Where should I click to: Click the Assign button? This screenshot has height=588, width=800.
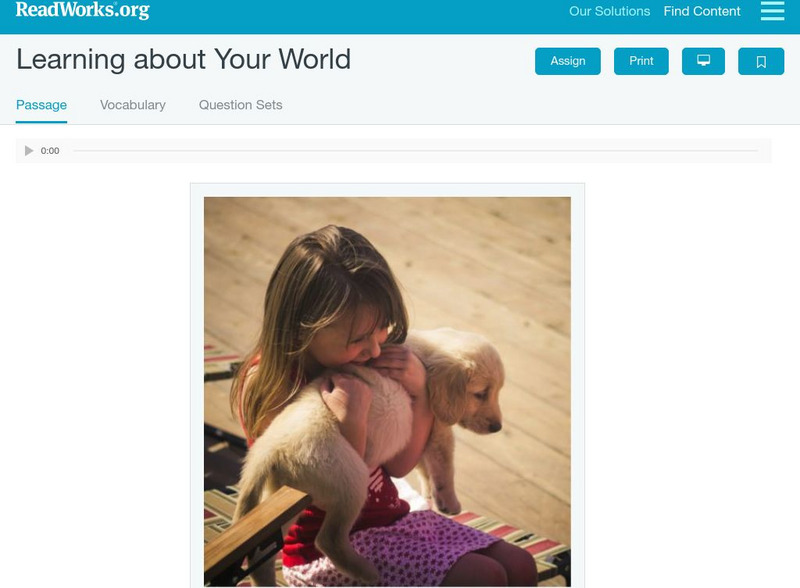click(x=567, y=61)
